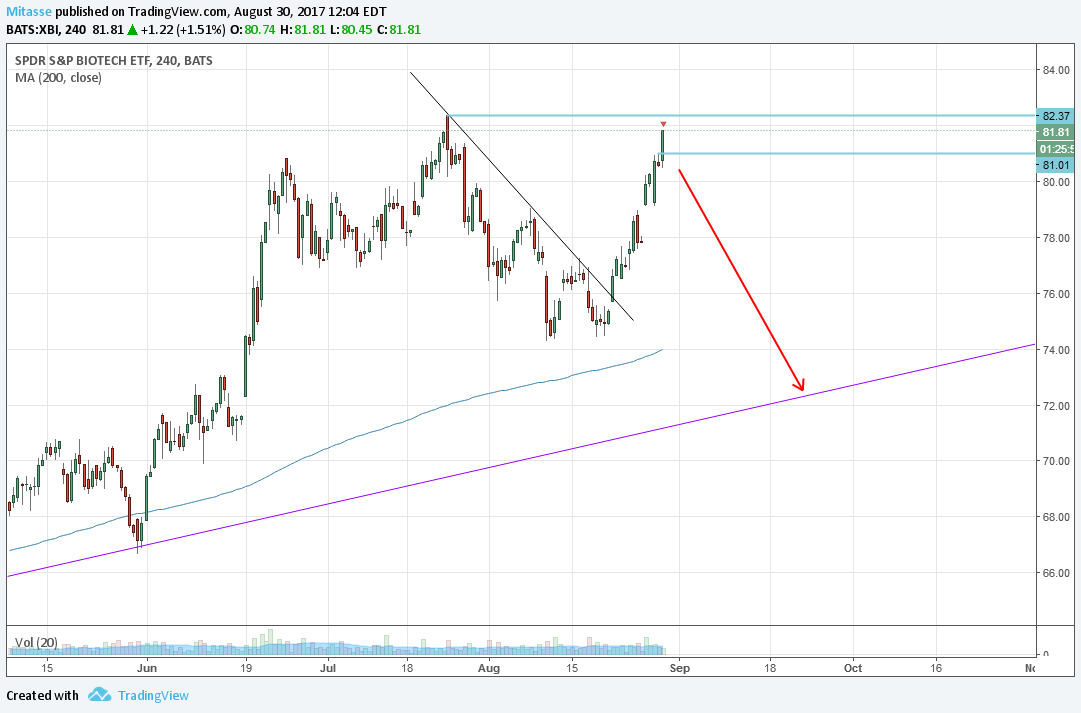
Task: Click the 84.00 price axis label
Action: (x=1056, y=70)
